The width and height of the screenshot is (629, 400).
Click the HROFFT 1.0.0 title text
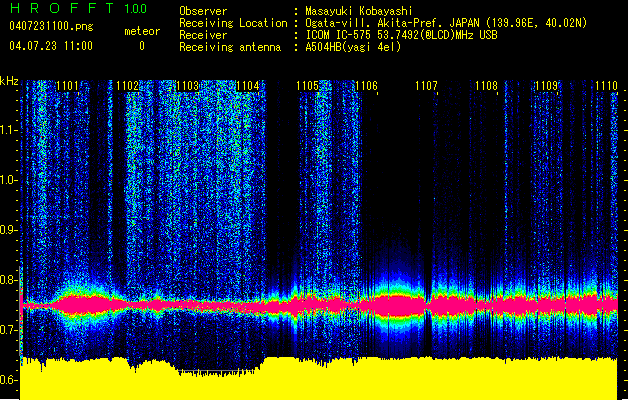tap(79, 8)
